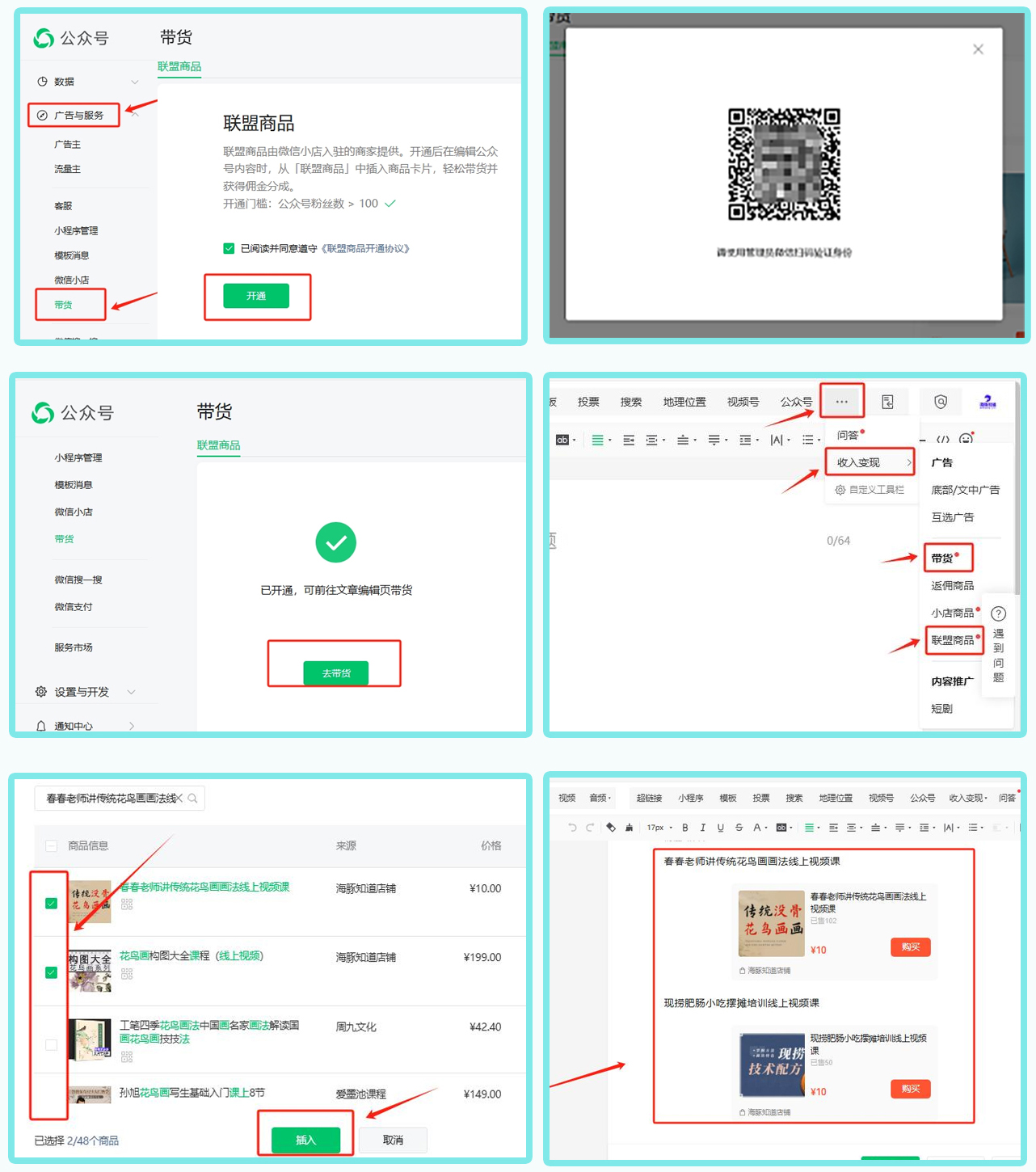
Task: Insert a code block with the </> icon
Action: point(942,440)
